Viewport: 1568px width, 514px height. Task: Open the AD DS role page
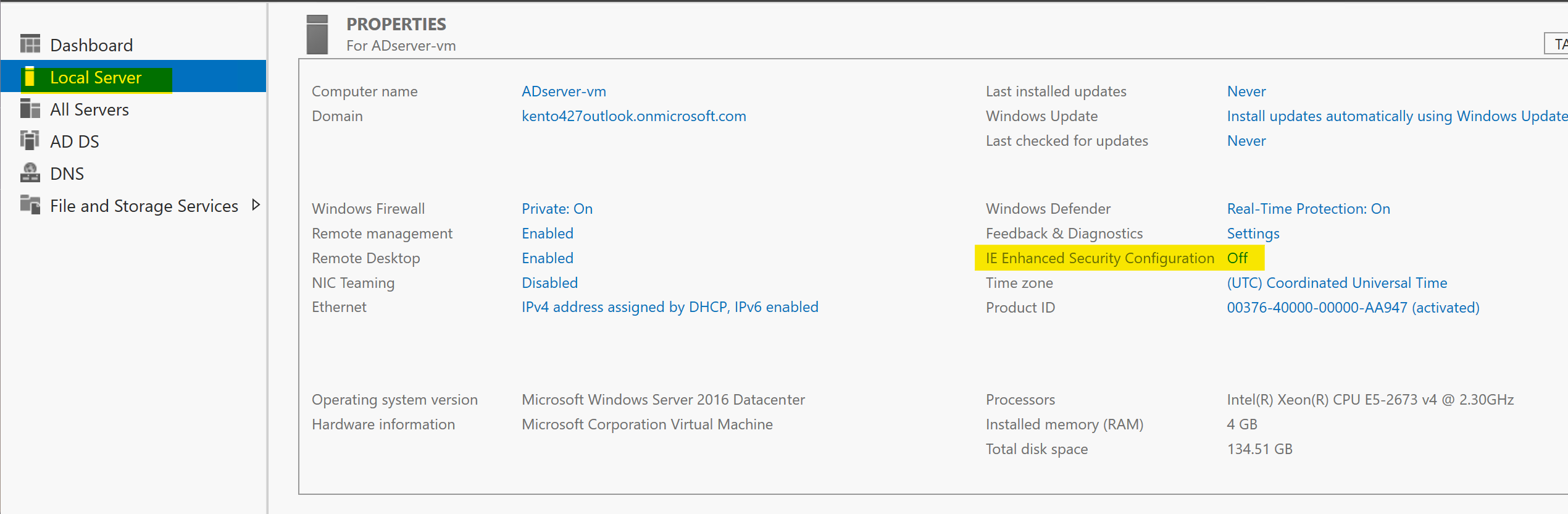(75, 141)
